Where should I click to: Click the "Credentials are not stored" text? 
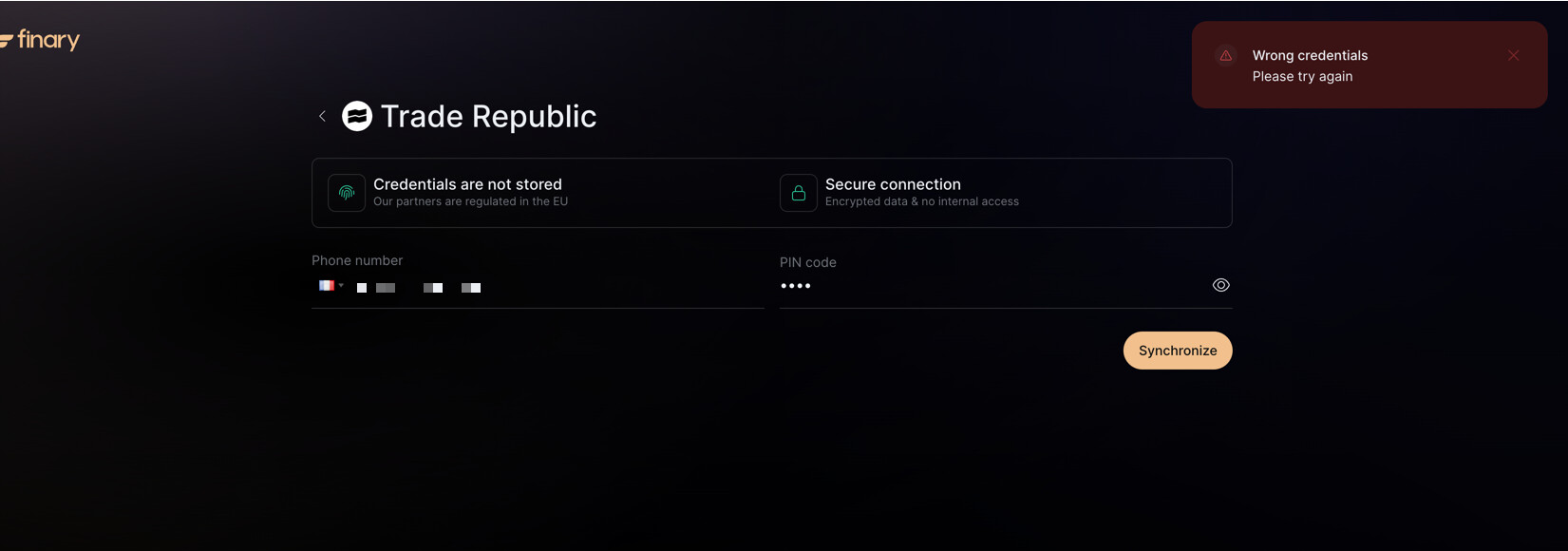(467, 184)
